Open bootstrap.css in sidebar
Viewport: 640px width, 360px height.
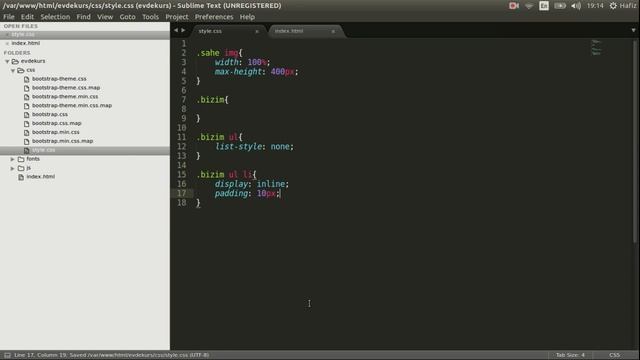point(50,115)
